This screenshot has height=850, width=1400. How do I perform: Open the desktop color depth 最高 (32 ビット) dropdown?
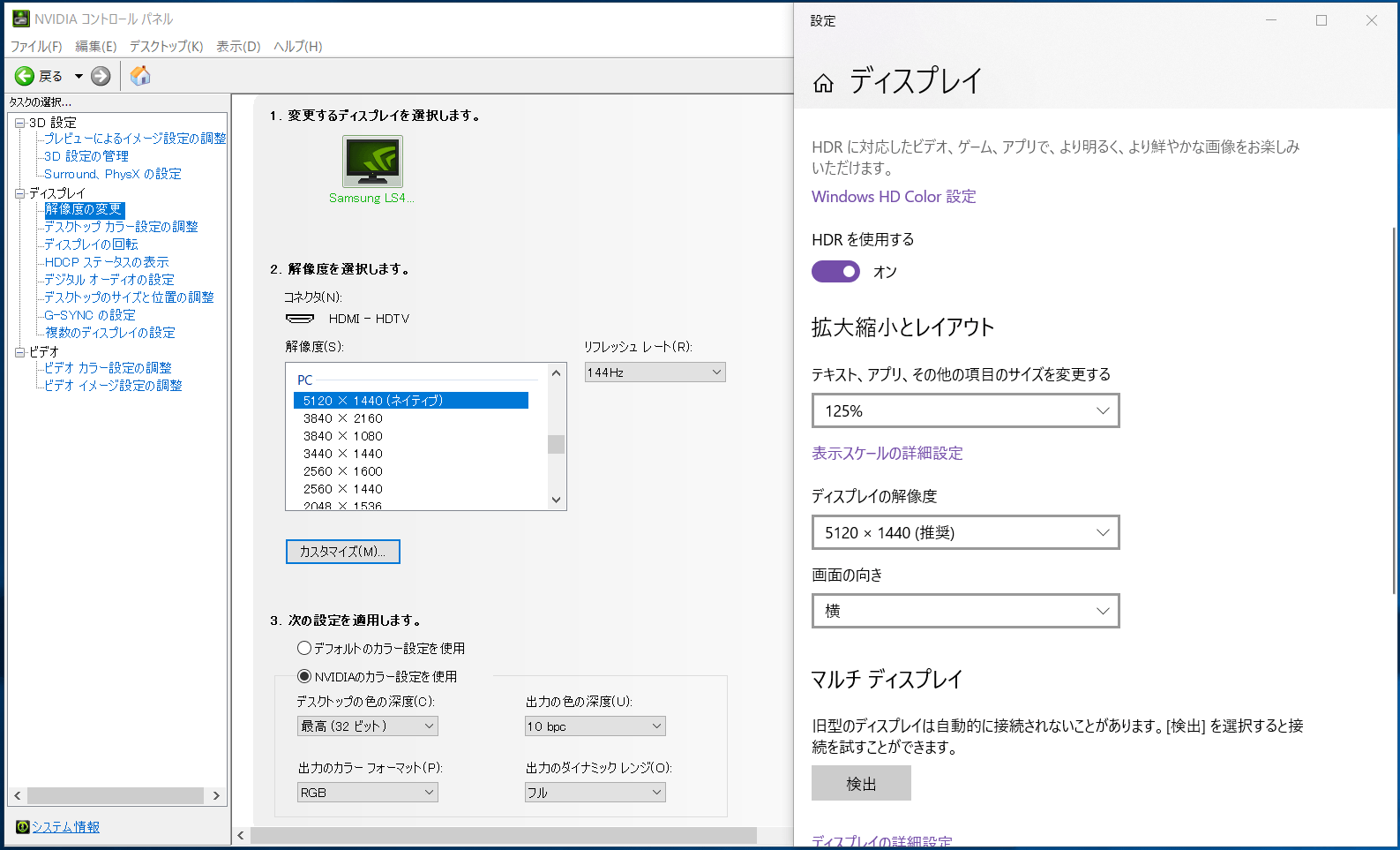pyautogui.click(x=368, y=726)
